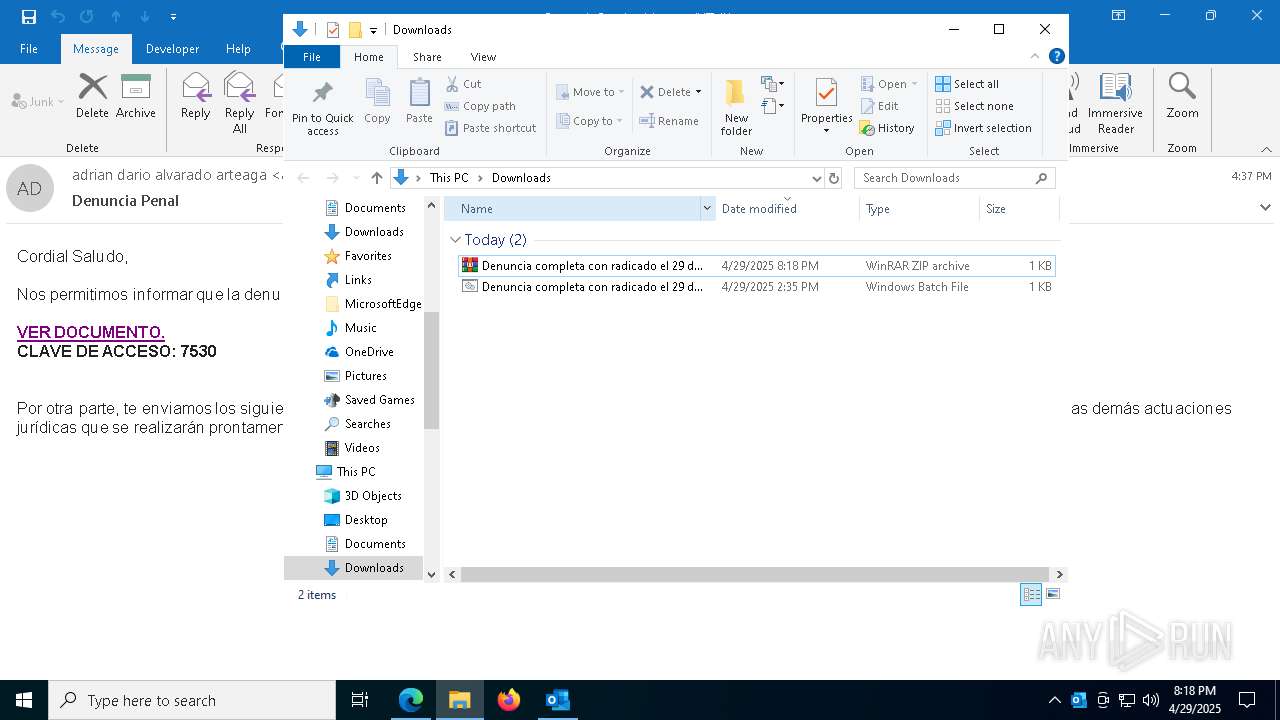The image size is (1280, 720).
Task: Collapse the Today (2) group
Action: coord(456,240)
